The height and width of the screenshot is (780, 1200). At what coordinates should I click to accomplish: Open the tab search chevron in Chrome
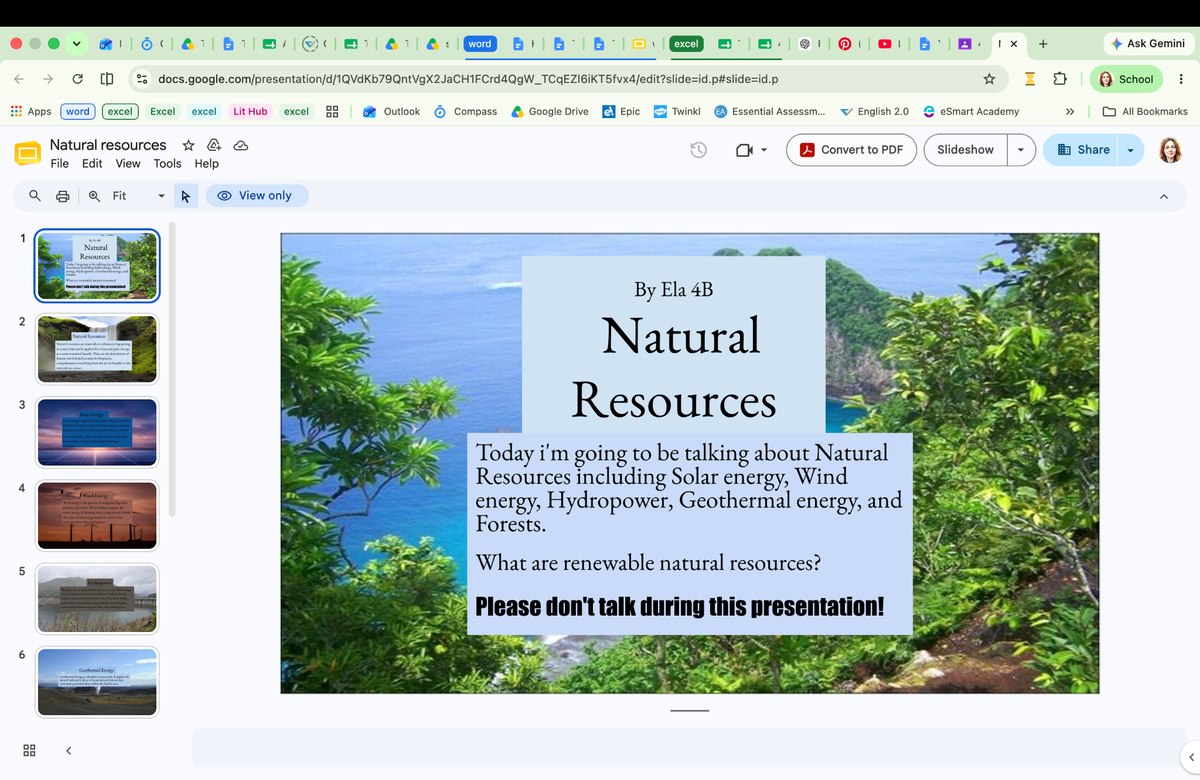(x=77, y=44)
